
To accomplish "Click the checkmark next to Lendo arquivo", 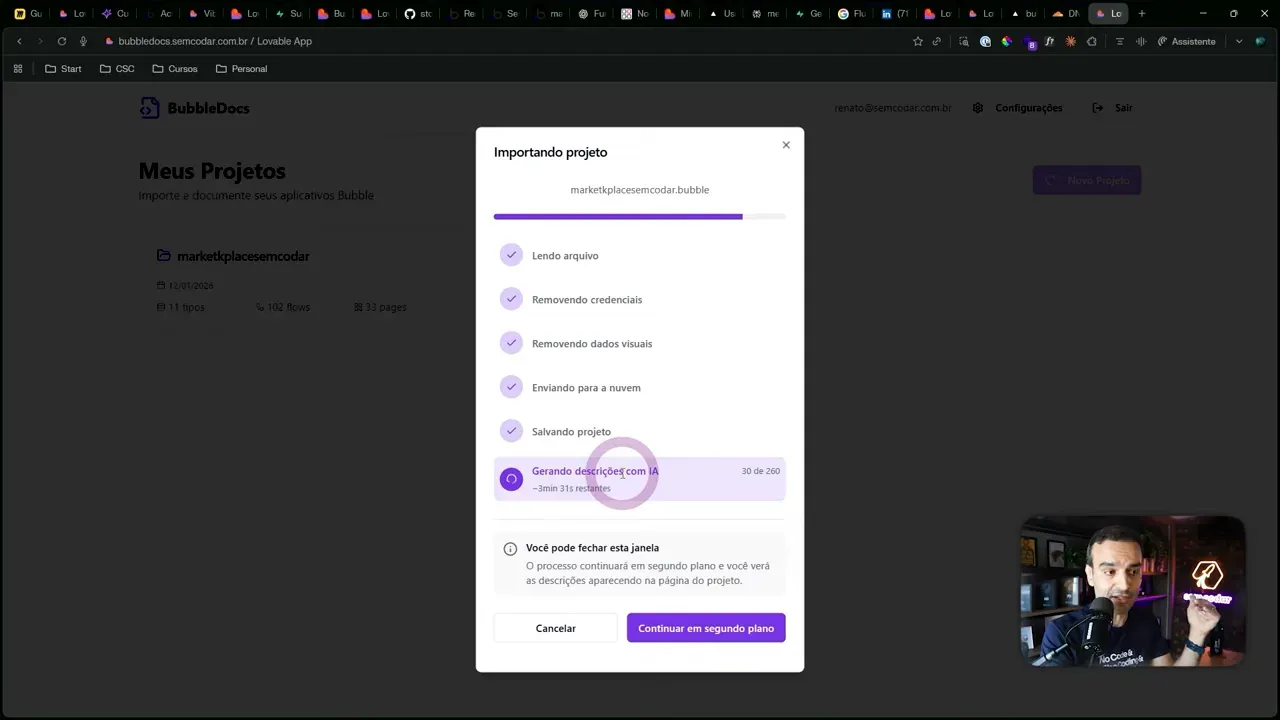I will pos(511,255).
